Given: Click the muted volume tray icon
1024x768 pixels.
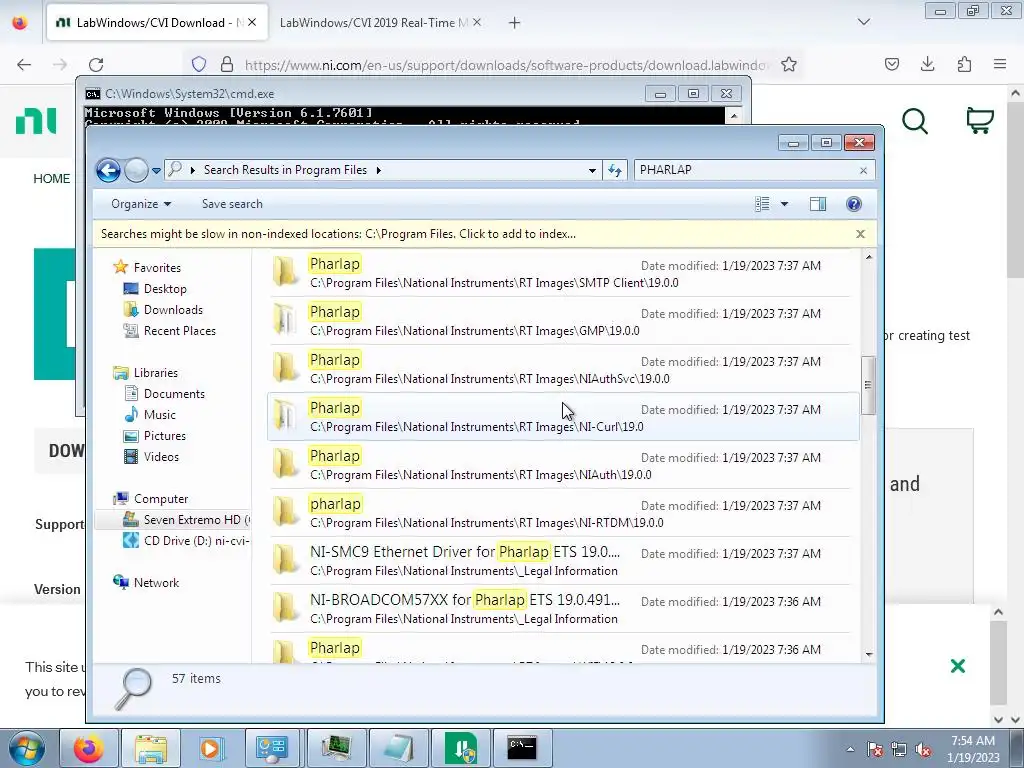Looking at the screenshot, I should (x=923, y=749).
